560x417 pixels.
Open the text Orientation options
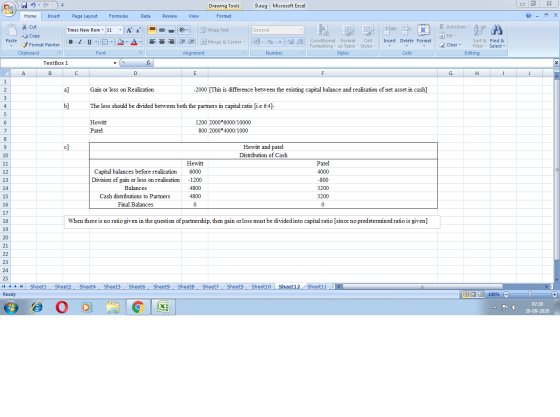[x=183, y=30]
